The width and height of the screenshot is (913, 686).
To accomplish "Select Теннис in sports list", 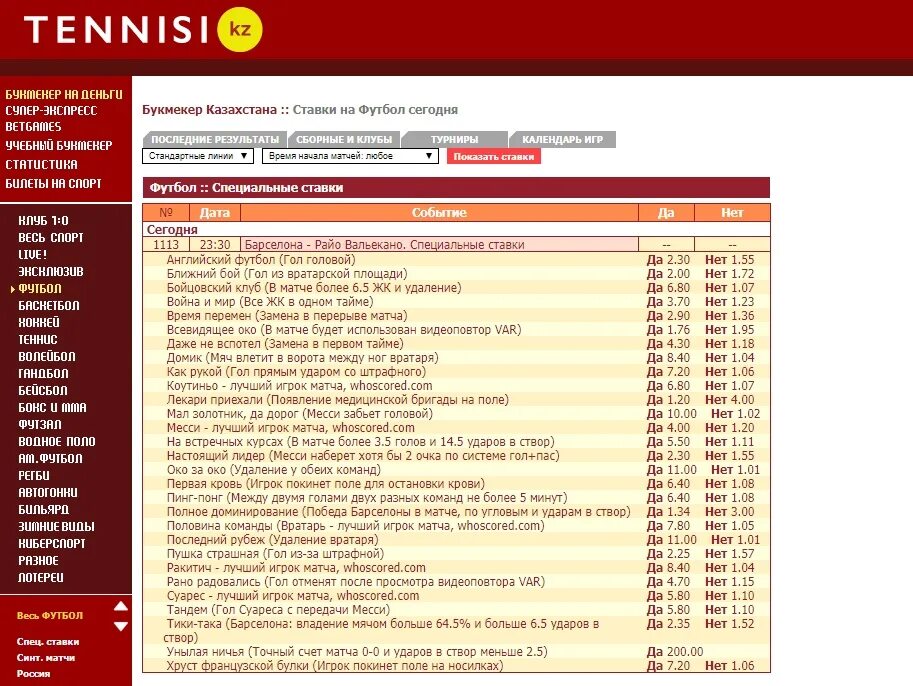I will (38, 340).
